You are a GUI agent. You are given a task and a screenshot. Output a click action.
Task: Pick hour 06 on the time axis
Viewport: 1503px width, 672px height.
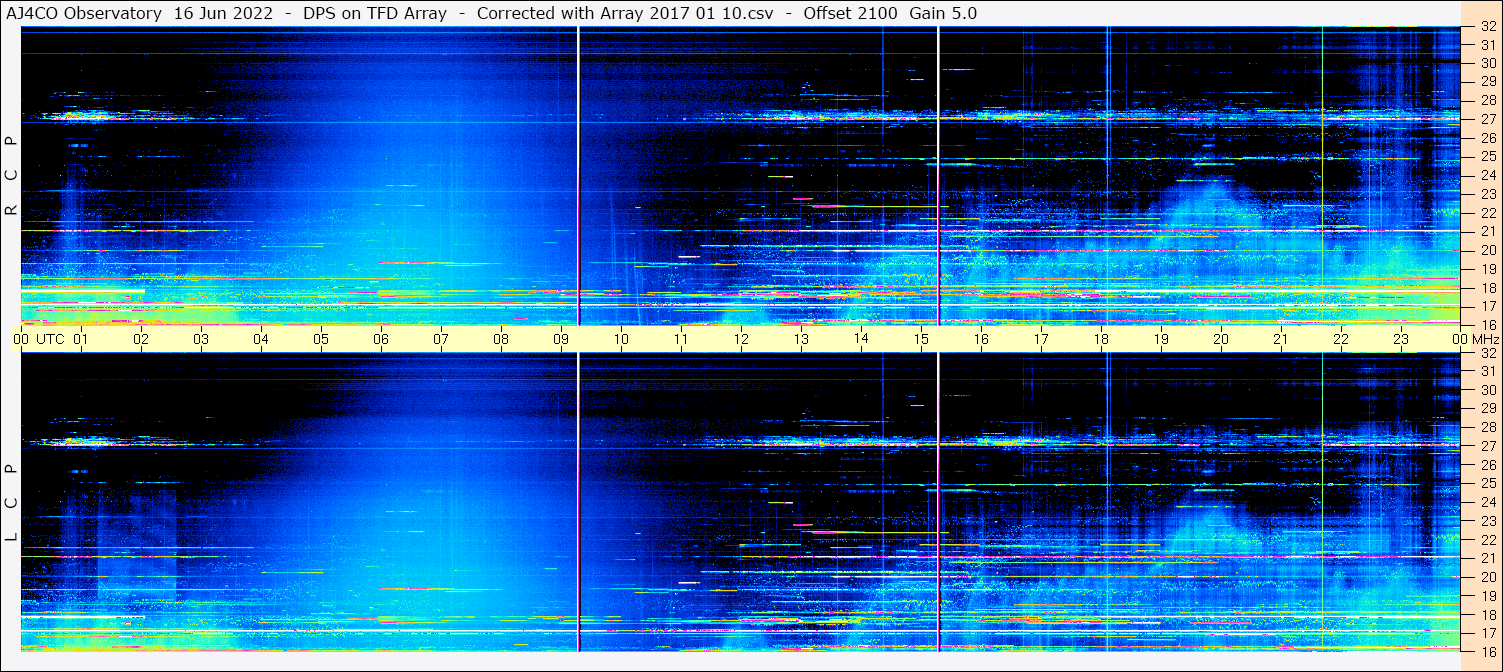(381, 339)
